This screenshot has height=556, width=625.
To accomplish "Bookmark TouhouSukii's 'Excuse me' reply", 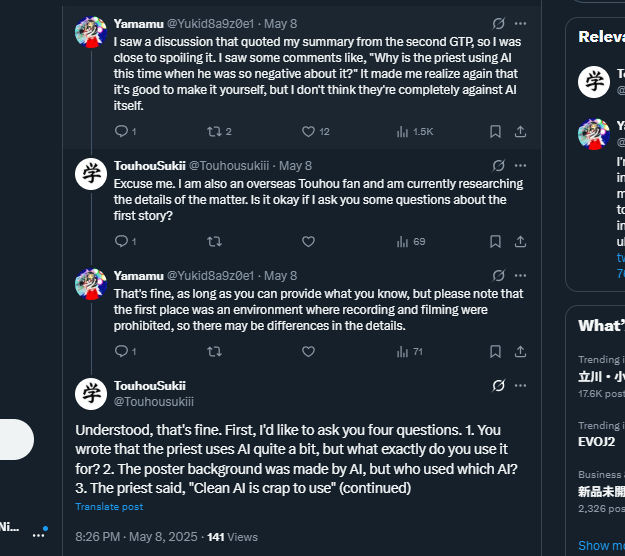I will point(495,241).
